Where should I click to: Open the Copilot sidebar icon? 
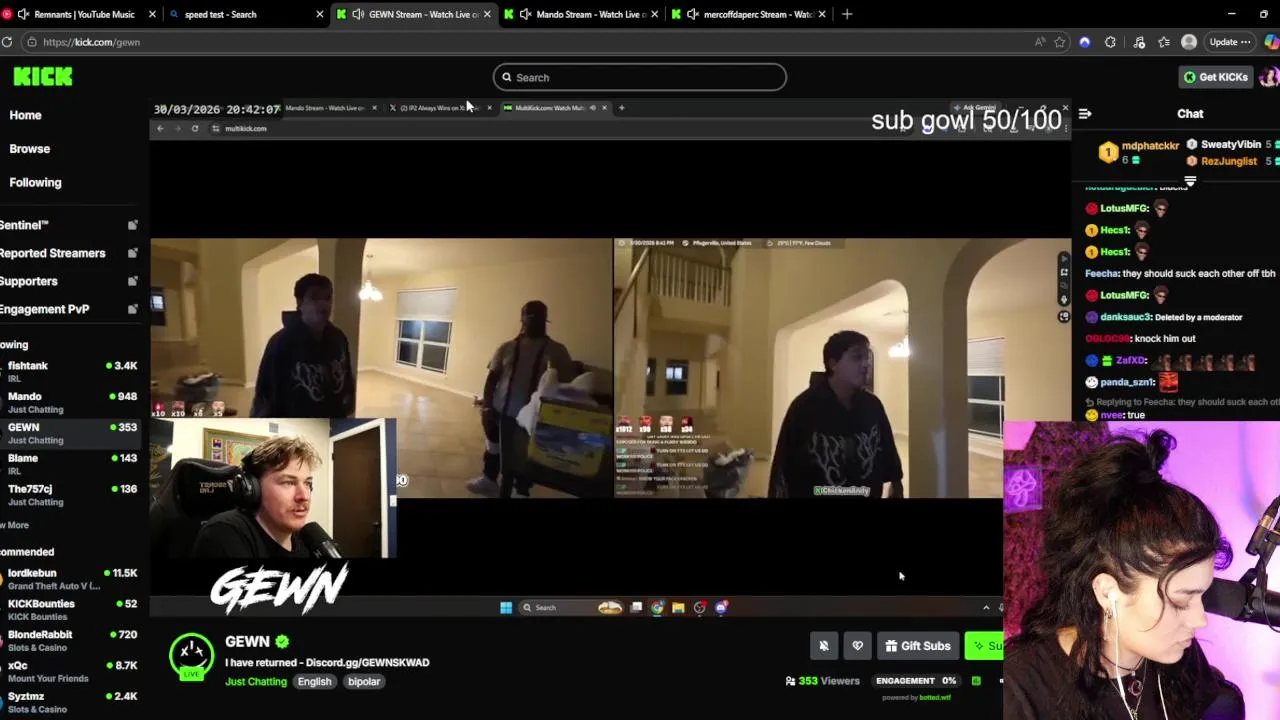[x=1271, y=42]
